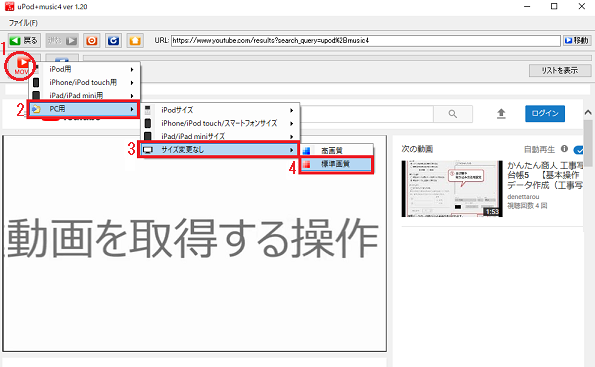Viewport: 595px width, 367px height.
Task: Toggle the 自動再生 autoplay switch
Action: click(579, 150)
